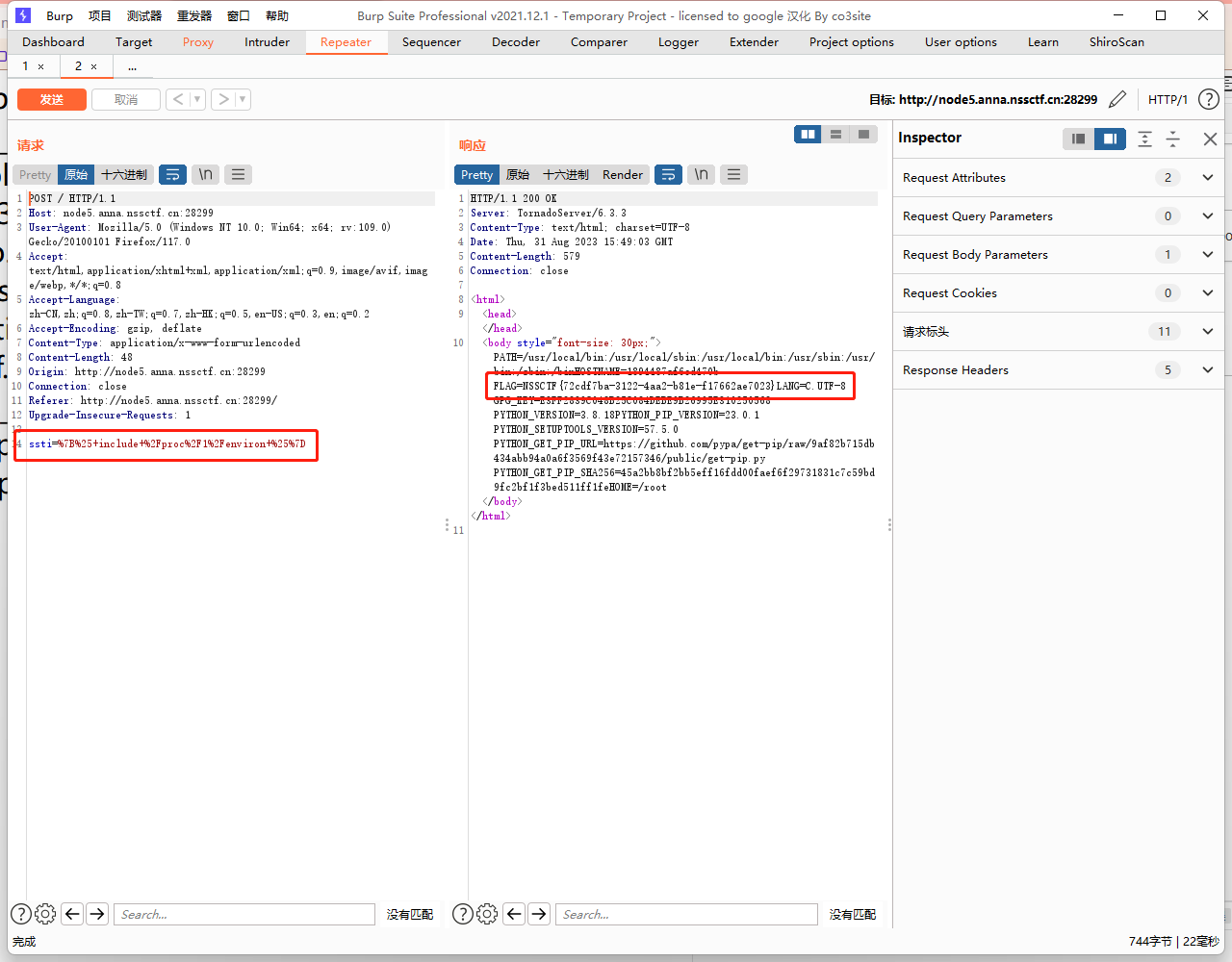Open the Proxy tab
1232x962 pixels.
tap(198, 41)
